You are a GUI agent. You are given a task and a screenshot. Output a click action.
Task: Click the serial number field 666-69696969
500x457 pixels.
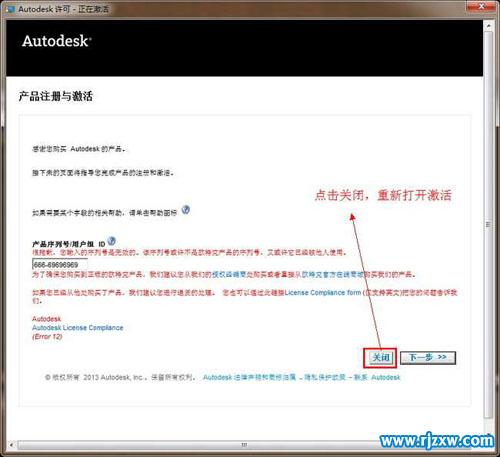[x=60, y=265]
